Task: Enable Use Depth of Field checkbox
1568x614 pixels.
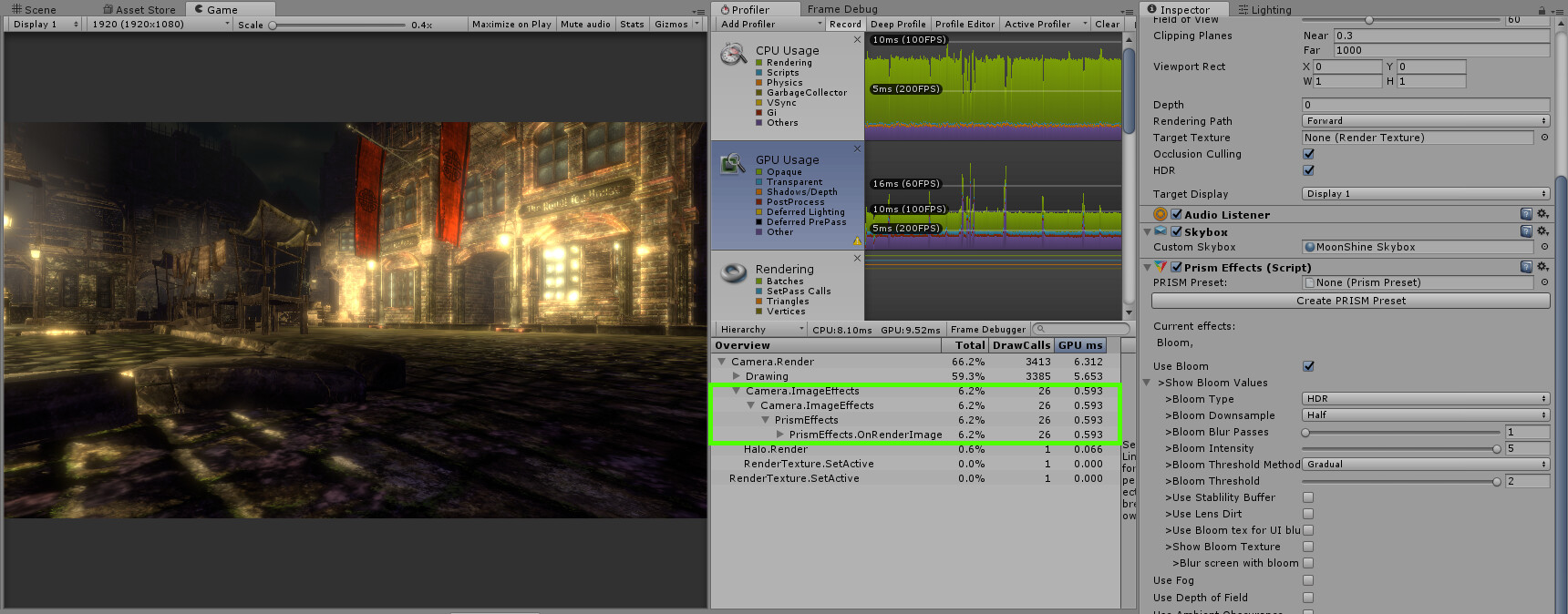Action: [x=1308, y=598]
